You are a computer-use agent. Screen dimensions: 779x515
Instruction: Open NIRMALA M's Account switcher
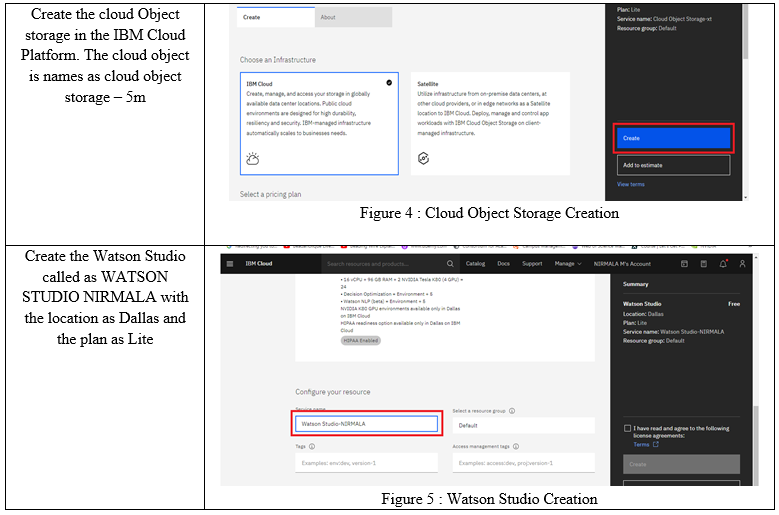click(x=622, y=264)
